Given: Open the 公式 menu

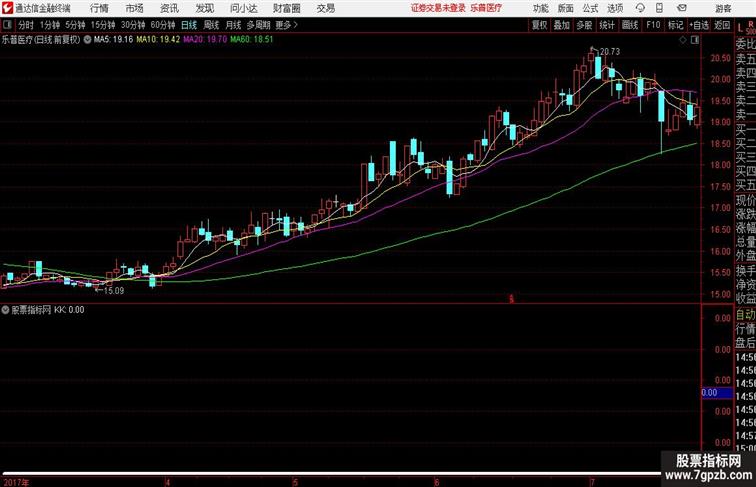Looking at the screenshot, I should [x=590, y=8].
